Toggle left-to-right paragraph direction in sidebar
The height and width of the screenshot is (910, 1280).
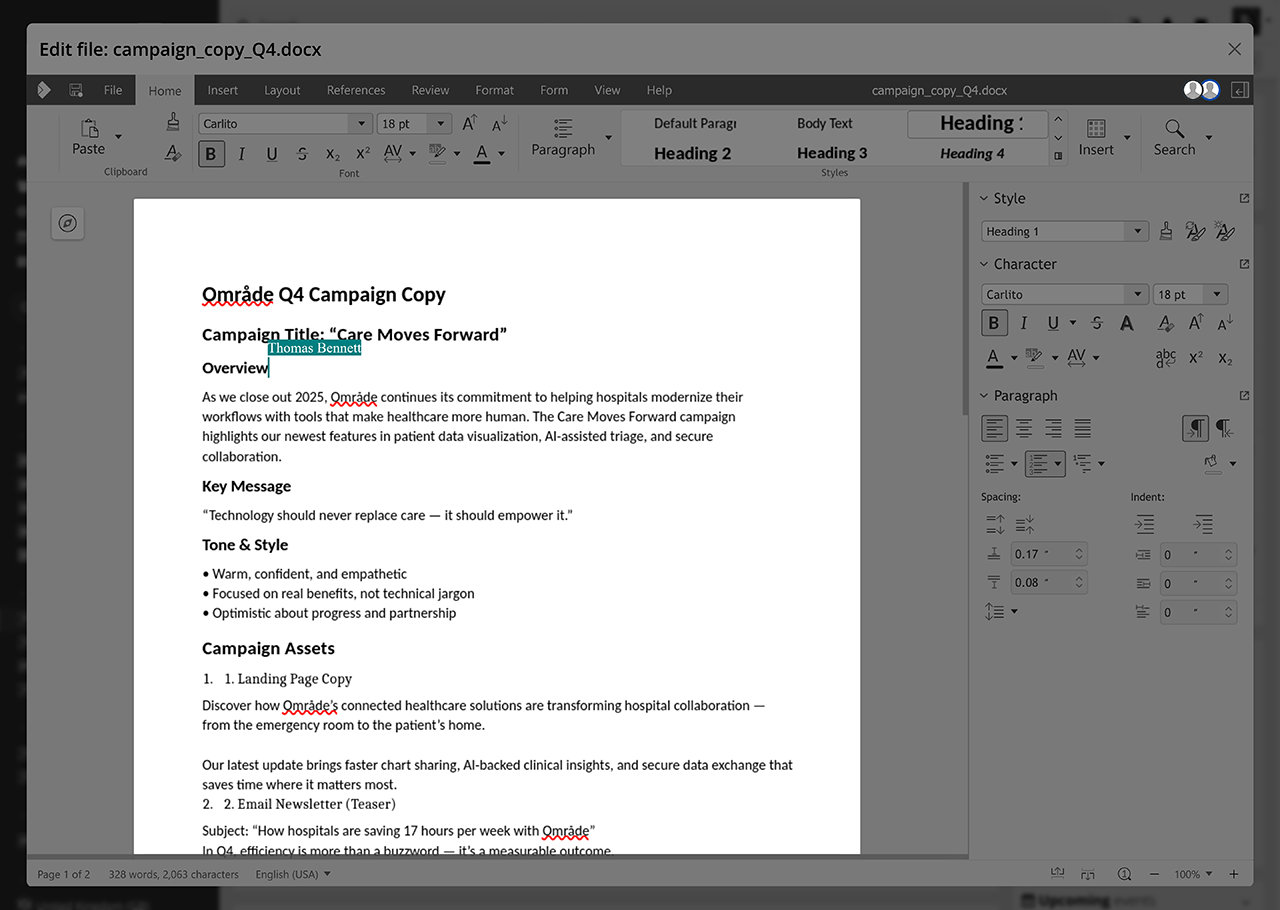[x=1195, y=428]
